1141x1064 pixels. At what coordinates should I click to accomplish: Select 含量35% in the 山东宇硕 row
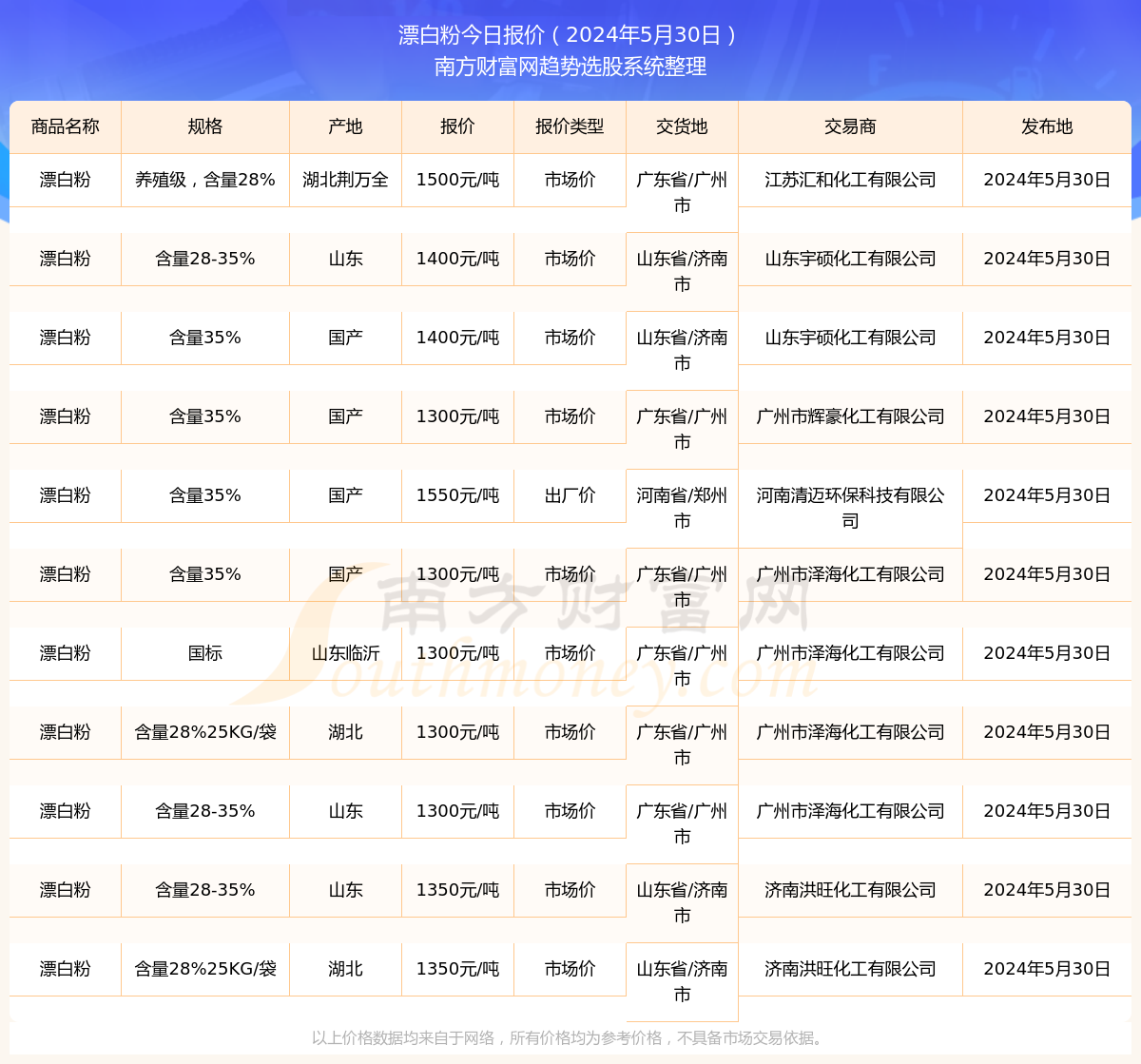click(205, 338)
